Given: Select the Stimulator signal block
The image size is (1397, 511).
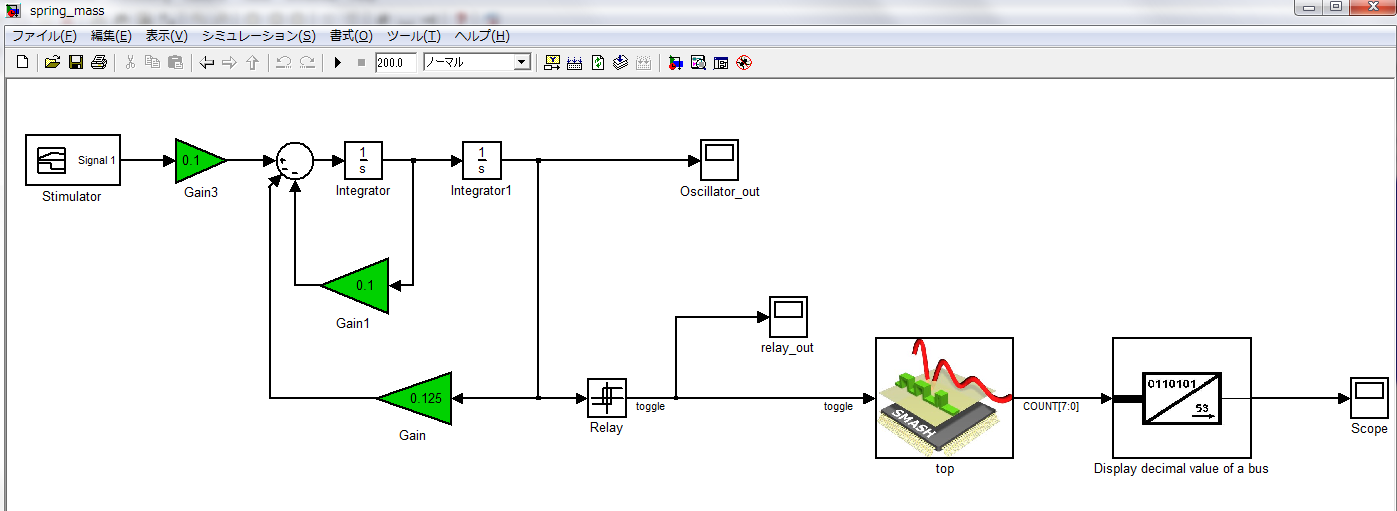Looking at the screenshot, I should coord(72,160).
